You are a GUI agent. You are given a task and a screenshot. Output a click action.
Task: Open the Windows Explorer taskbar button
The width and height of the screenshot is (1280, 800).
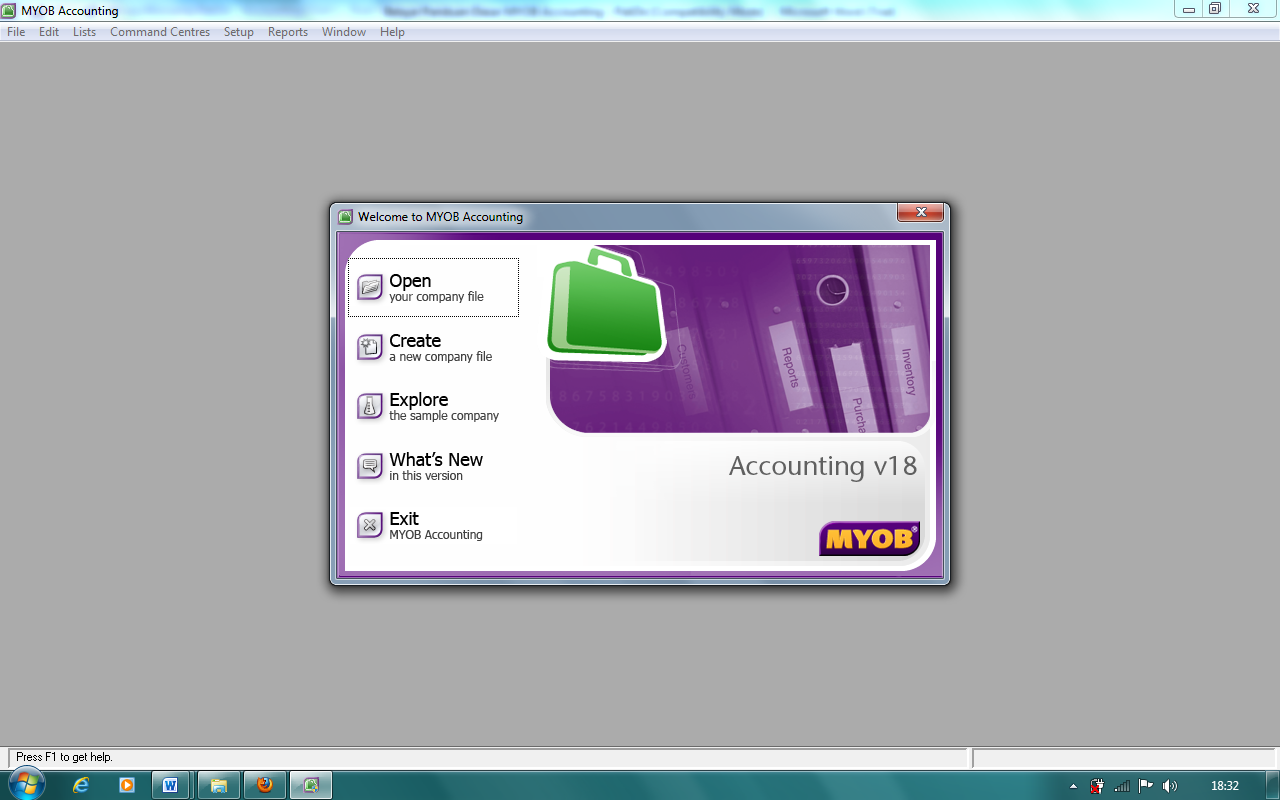pos(218,785)
